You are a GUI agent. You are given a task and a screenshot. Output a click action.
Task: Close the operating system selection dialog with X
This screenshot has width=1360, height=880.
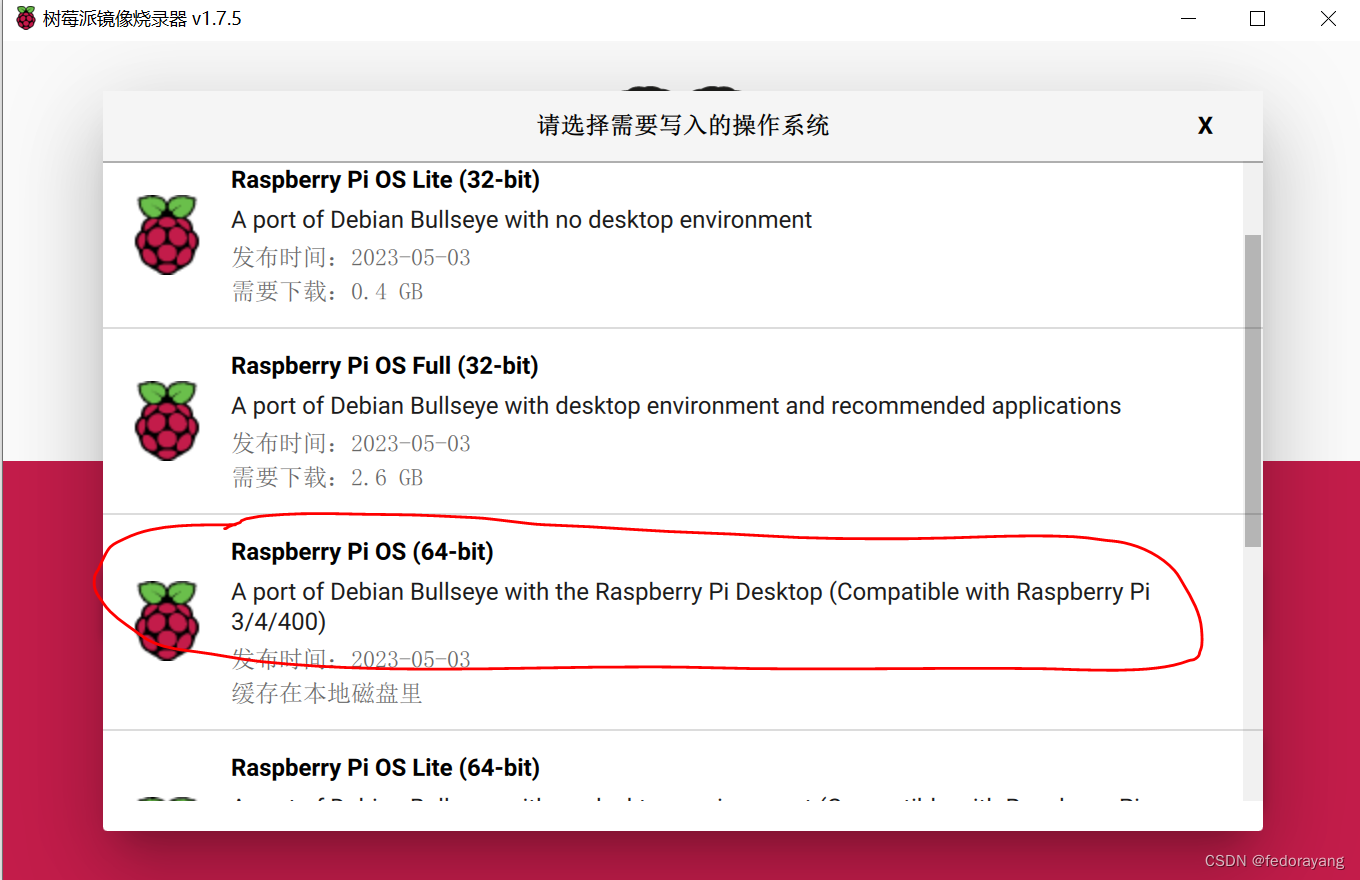click(x=1205, y=126)
